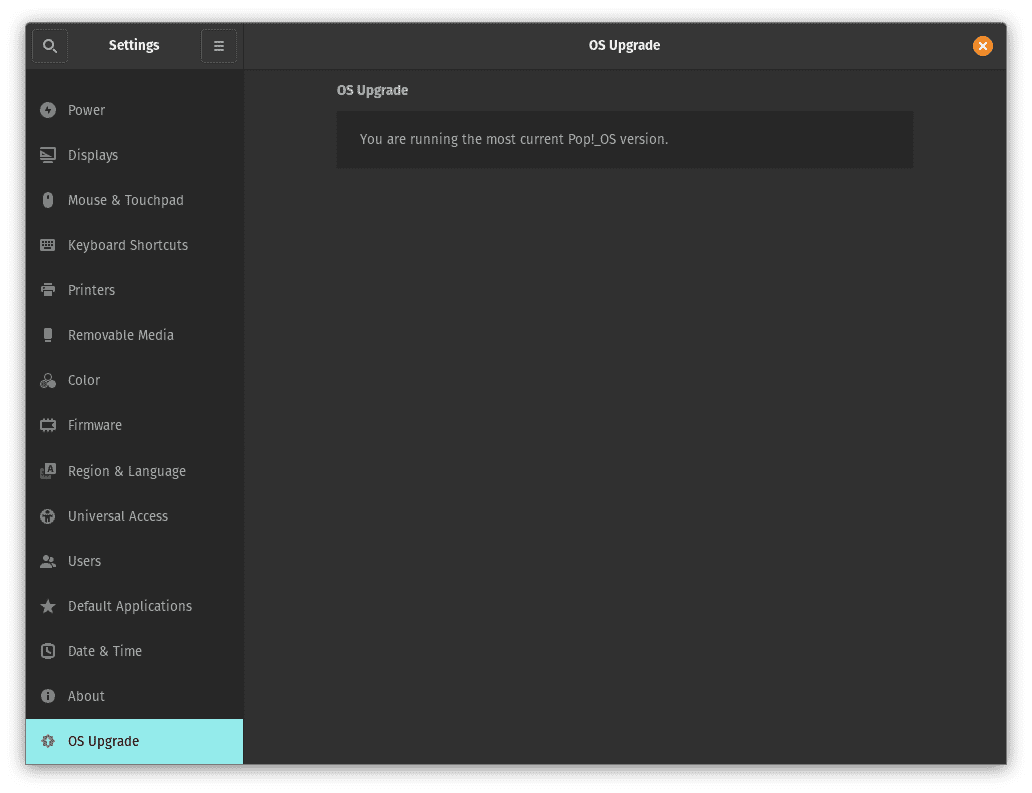
Task: Click the Universal Access icon
Action: pyautogui.click(x=48, y=516)
